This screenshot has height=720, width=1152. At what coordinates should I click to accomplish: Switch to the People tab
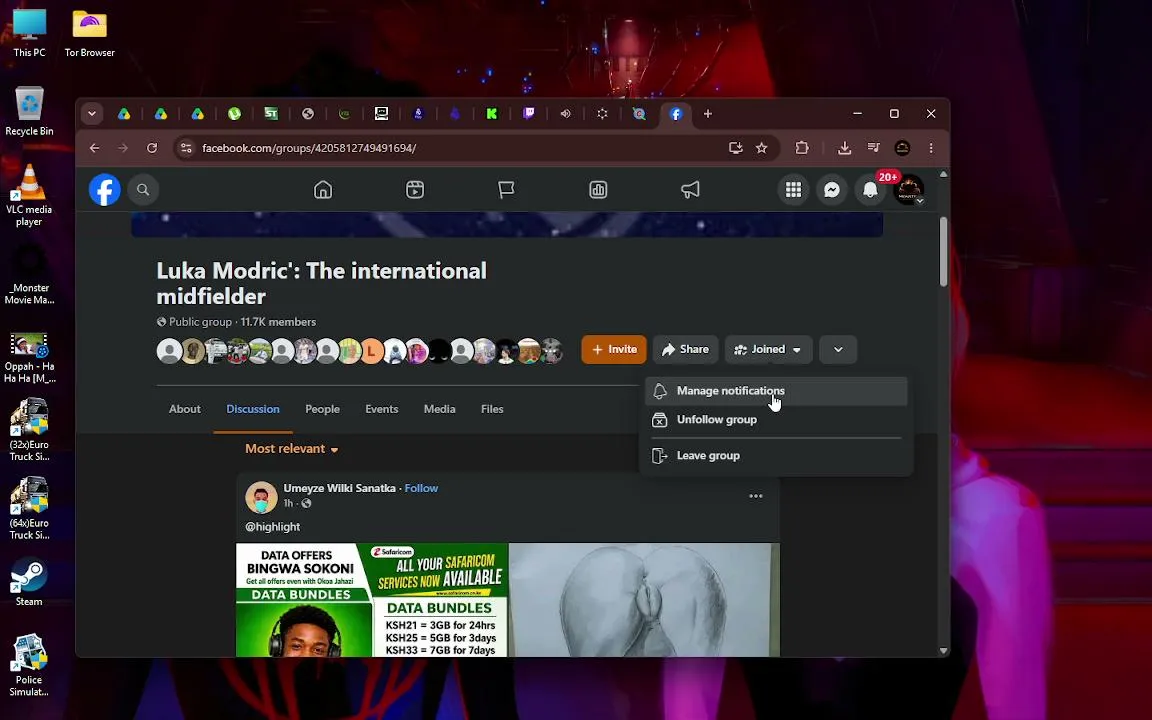coord(323,409)
